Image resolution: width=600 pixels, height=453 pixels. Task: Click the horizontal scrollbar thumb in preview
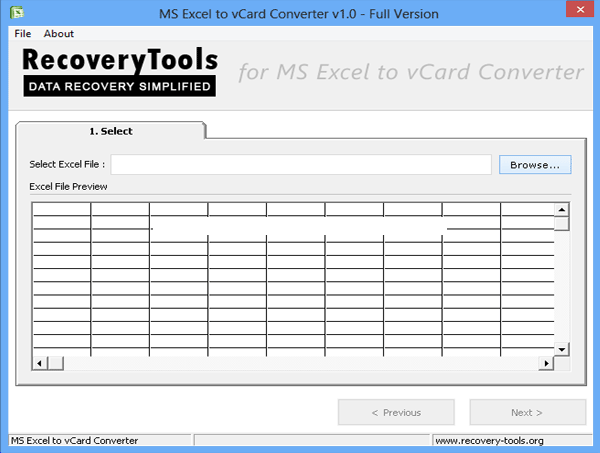[55, 363]
